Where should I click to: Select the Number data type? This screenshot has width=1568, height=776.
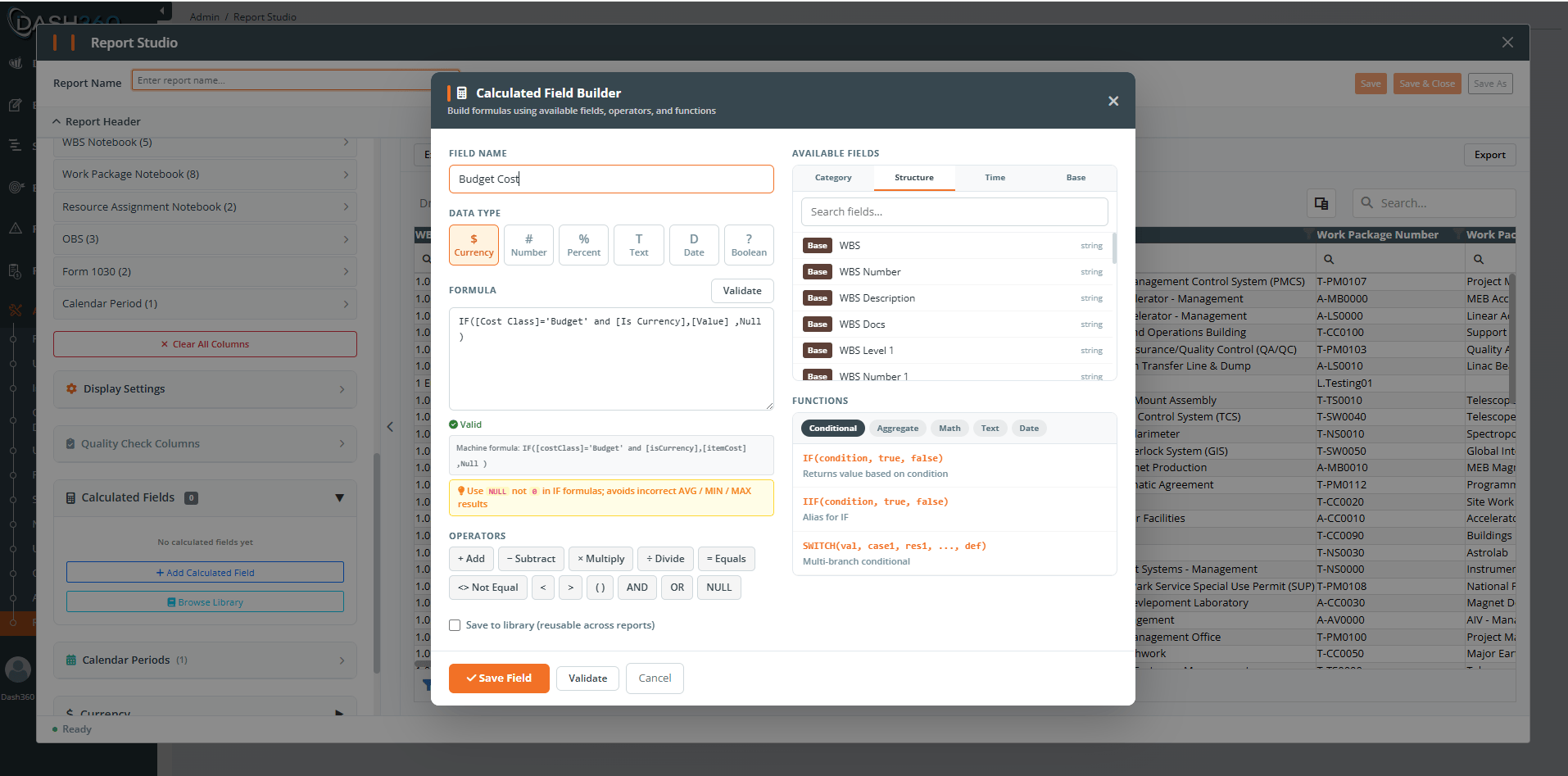528,245
